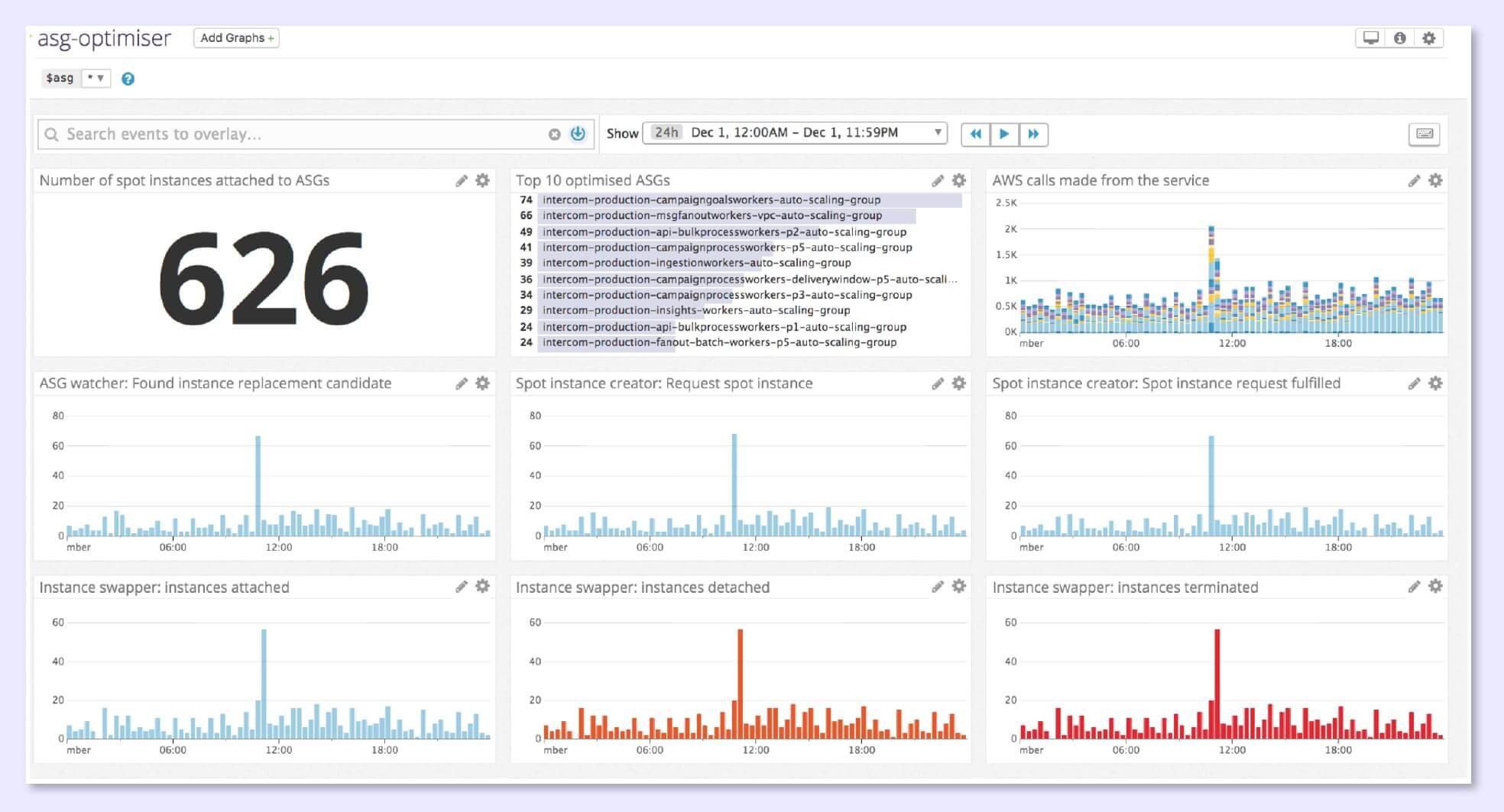This screenshot has width=1504, height=812.
Task: Select the campaignprocessworkers-p3 ASG row
Action: [739, 295]
